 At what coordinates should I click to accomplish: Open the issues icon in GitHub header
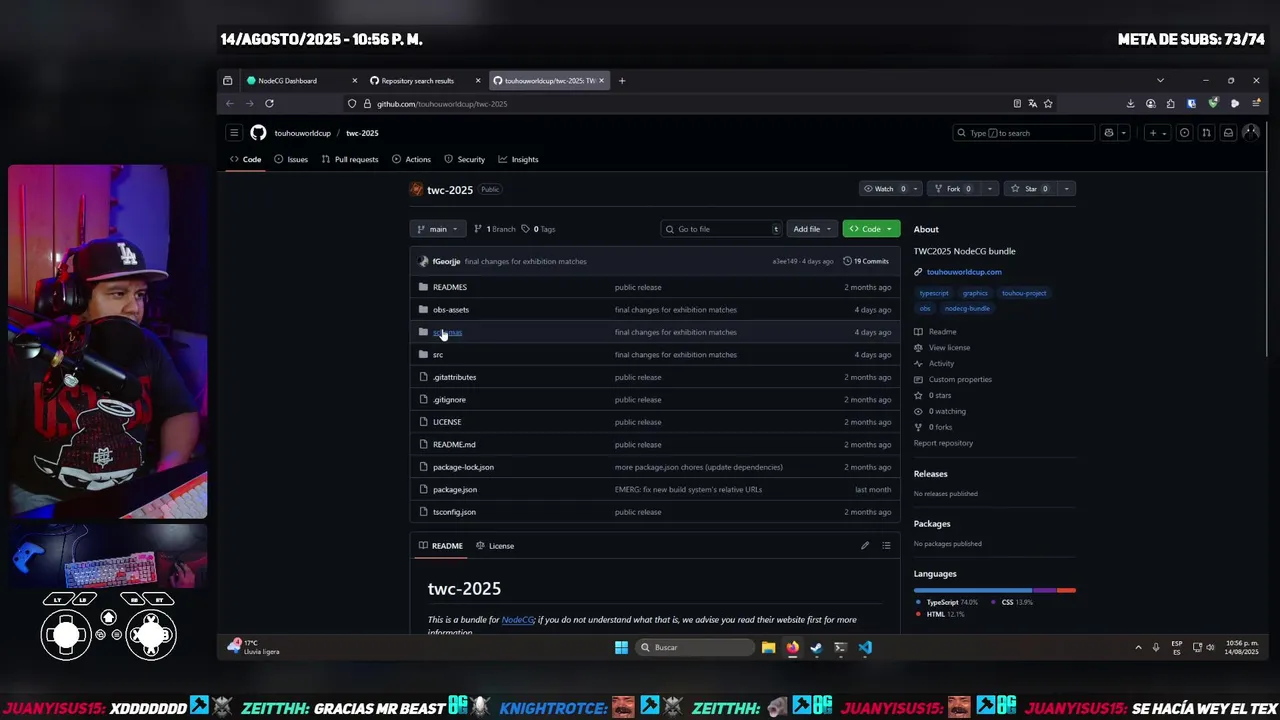point(1184,133)
